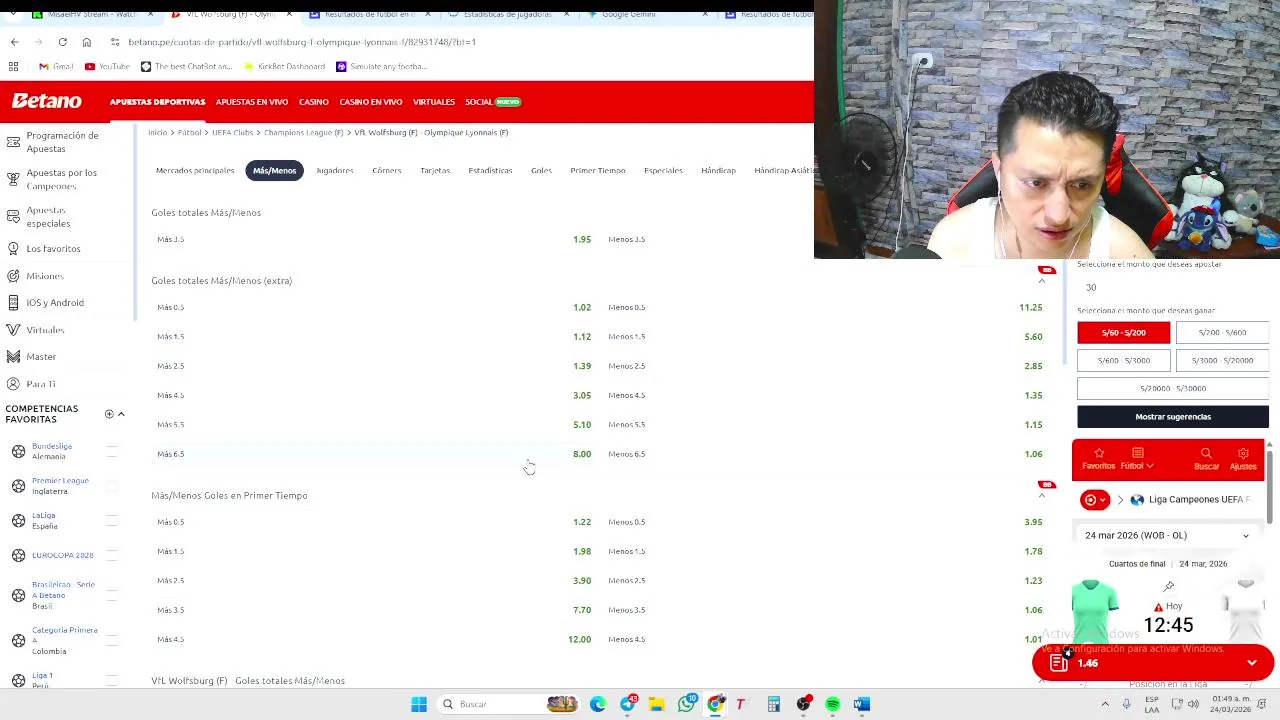Open Social Nuevo menu item
The width and height of the screenshot is (1280, 720).
(x=493, y=102)
